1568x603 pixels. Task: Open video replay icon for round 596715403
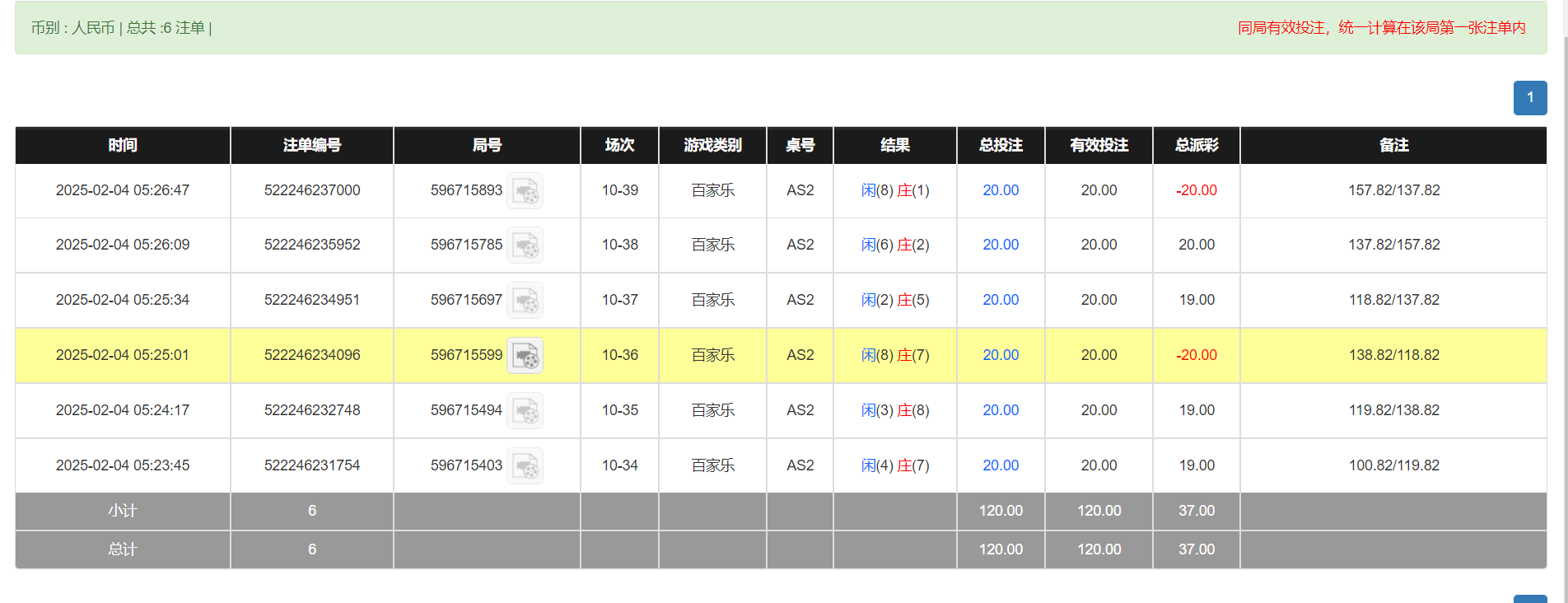pyautogui.click(x=525, y=466)
